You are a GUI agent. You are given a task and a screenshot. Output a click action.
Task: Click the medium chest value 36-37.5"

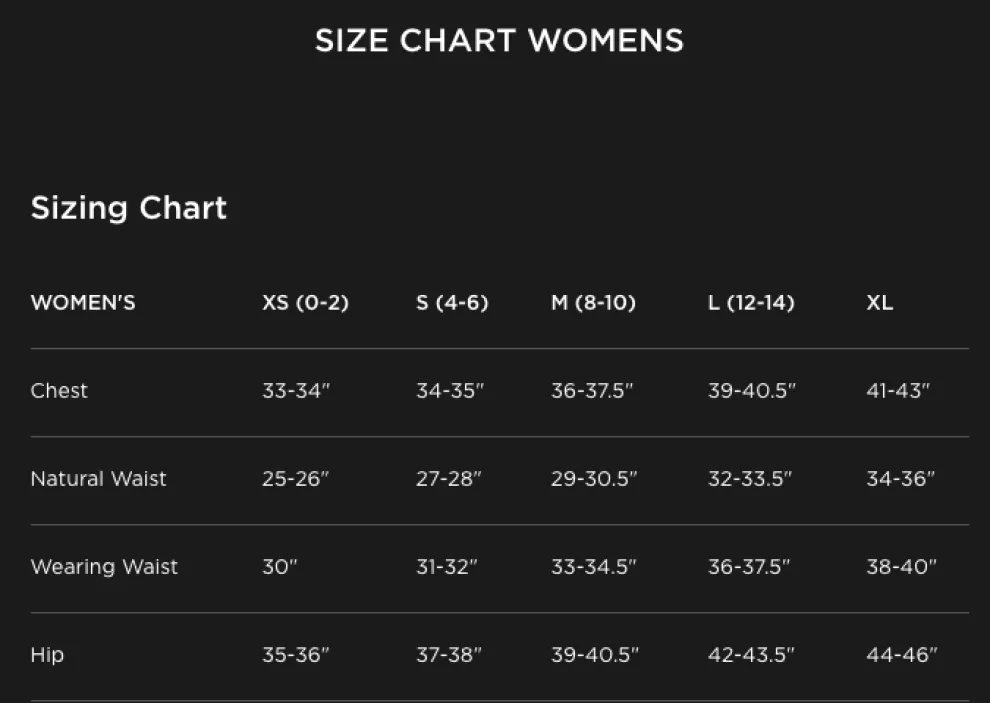pos(594,391)
